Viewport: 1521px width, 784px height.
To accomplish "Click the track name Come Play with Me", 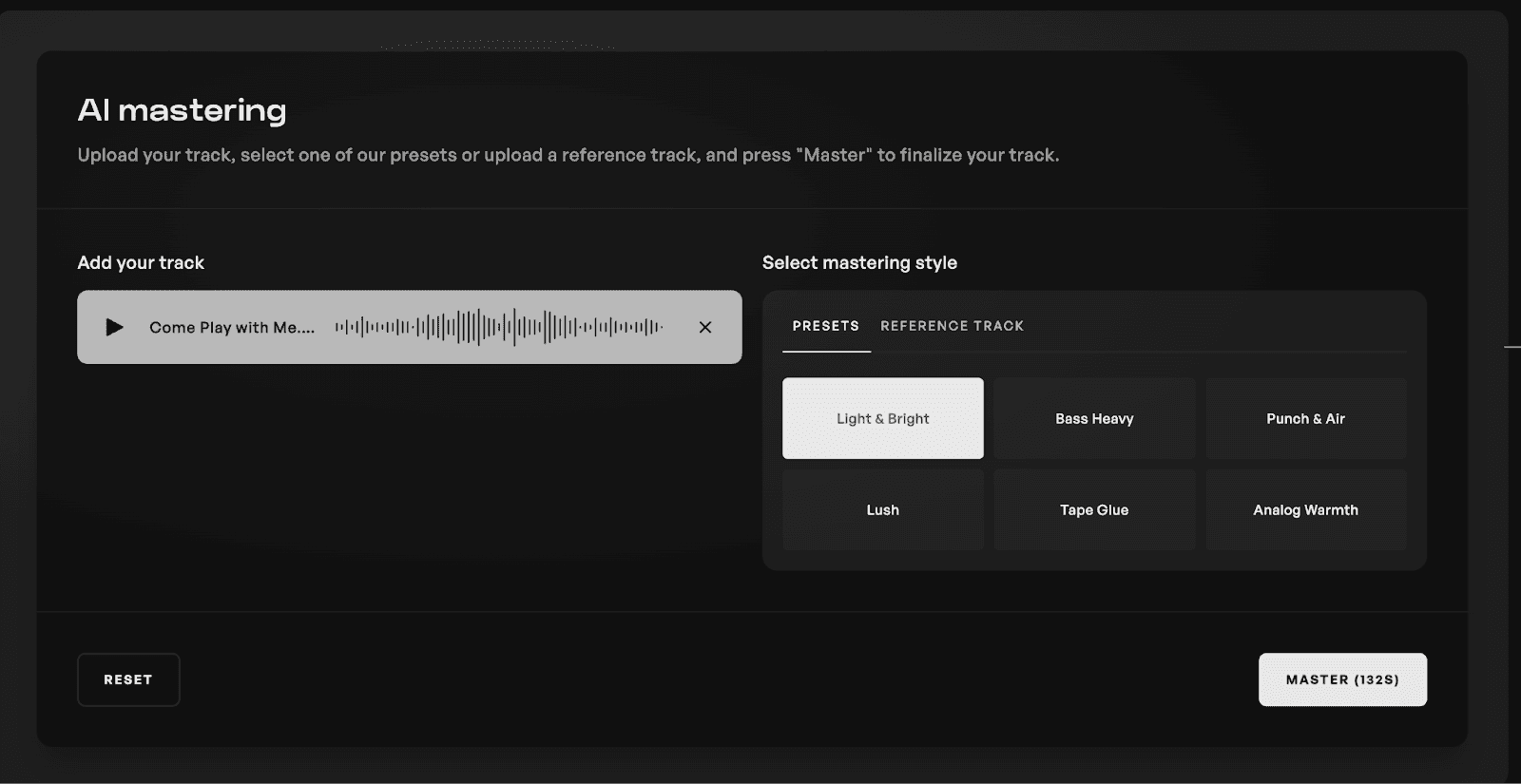I will pyautogui.click(x=232, y=327).
